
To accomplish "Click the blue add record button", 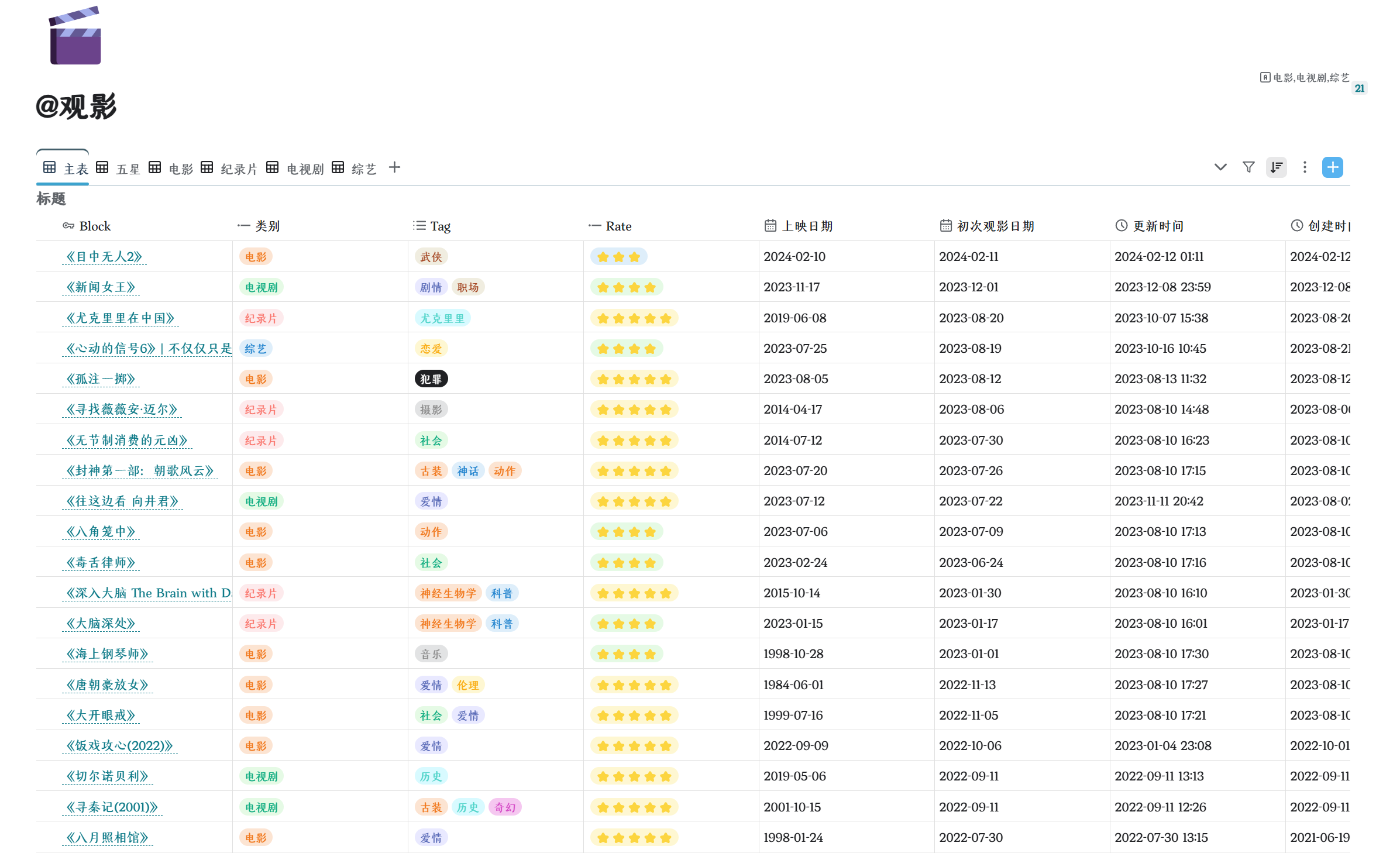I will click(1332, 167).
